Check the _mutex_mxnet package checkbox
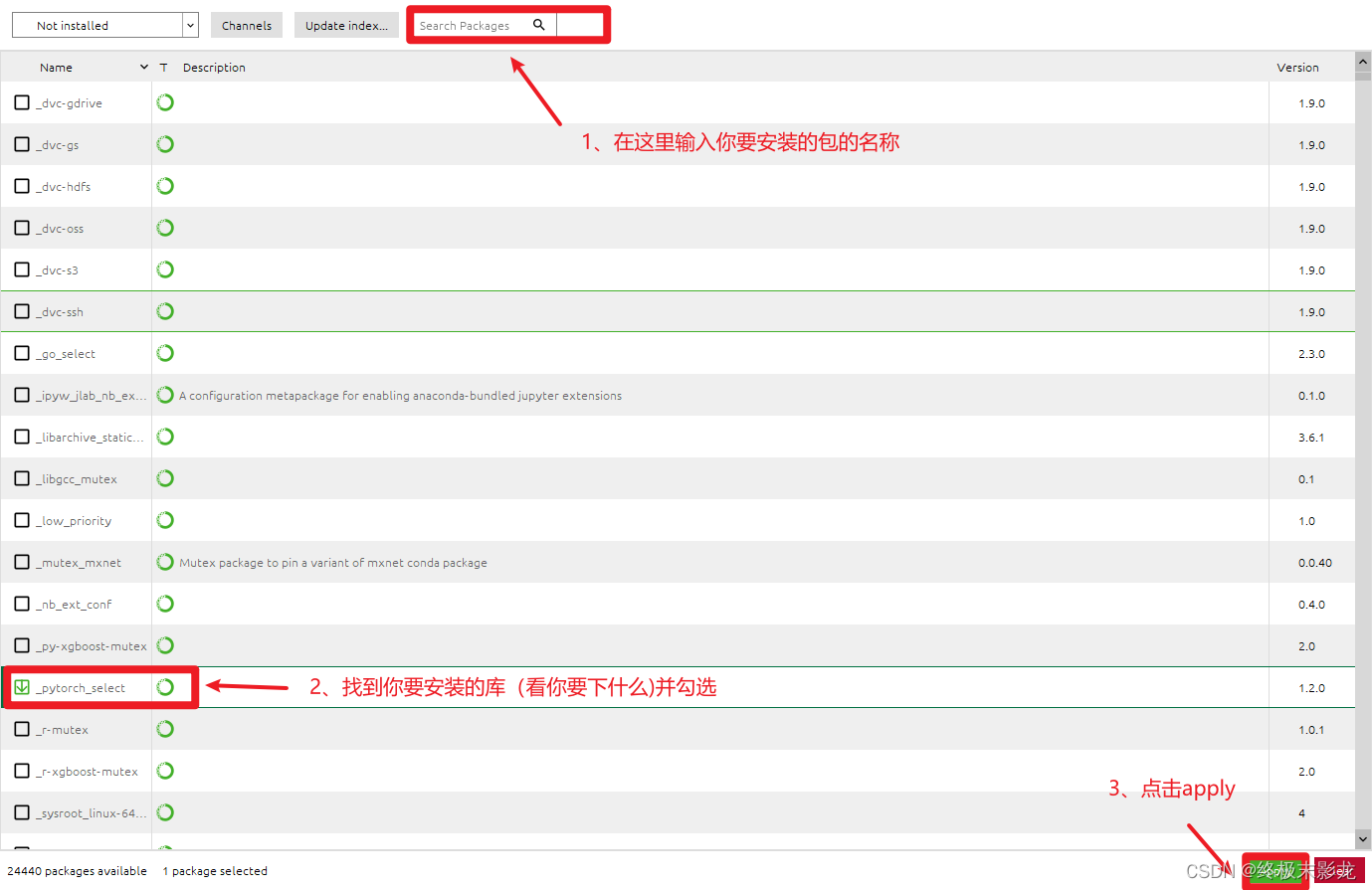1372x890 pixels. point(22,562)
